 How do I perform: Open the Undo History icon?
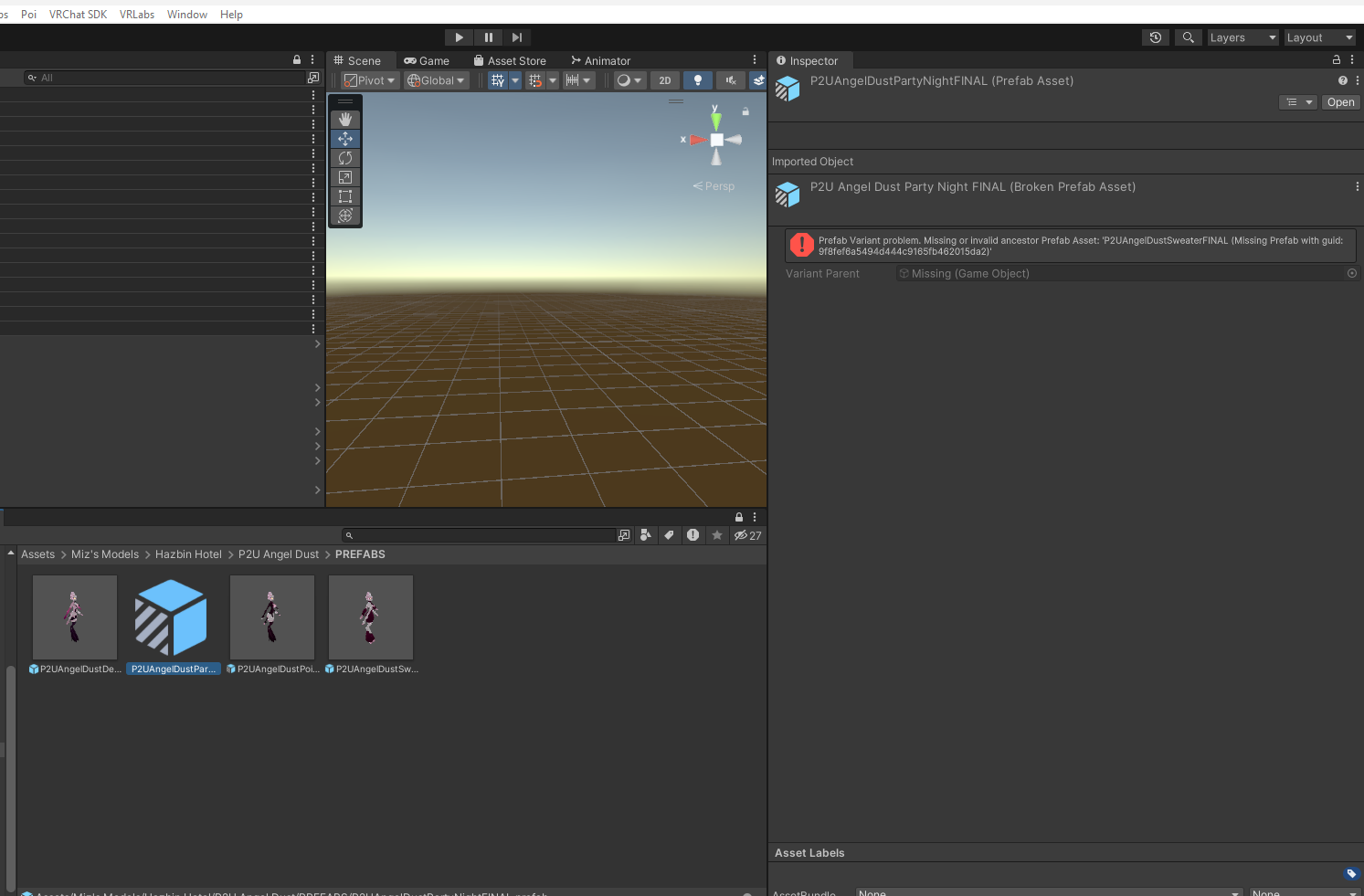[x=1156, y=37]
